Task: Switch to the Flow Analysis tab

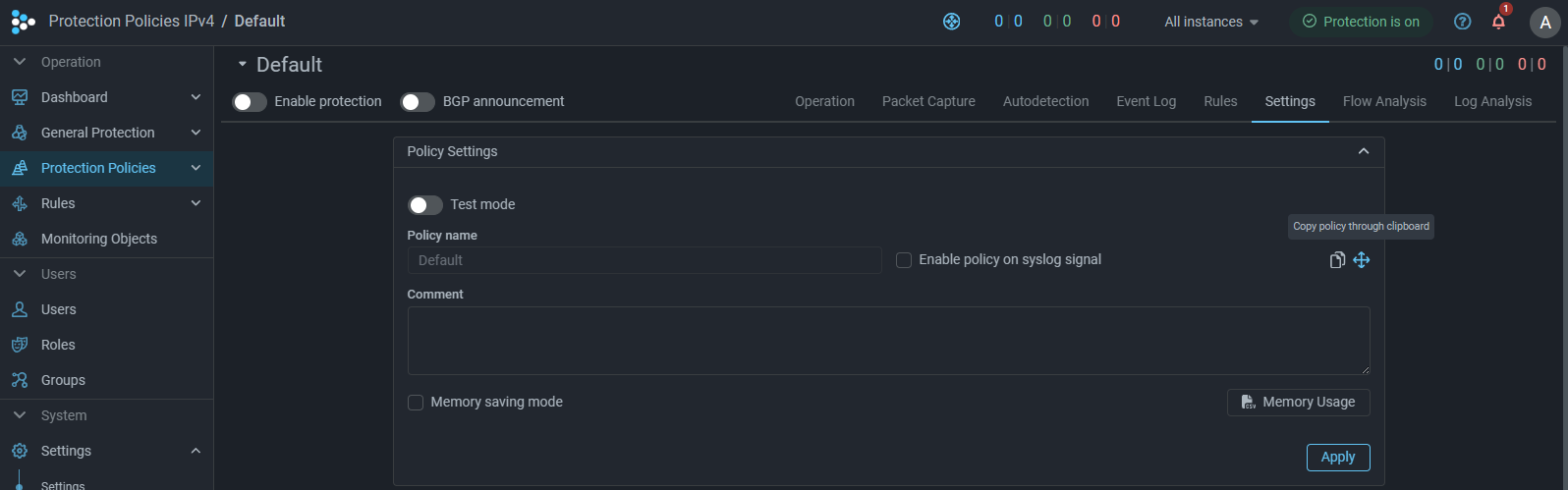Action: tap(1384, 101)
